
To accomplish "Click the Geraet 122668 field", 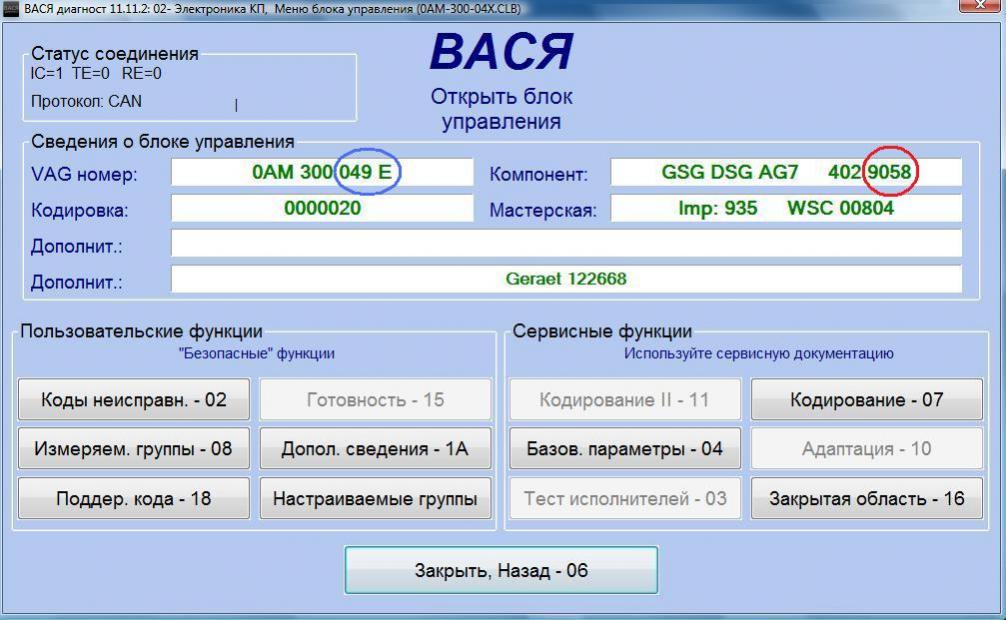I will pyautogui.click(x=567, y=279).
